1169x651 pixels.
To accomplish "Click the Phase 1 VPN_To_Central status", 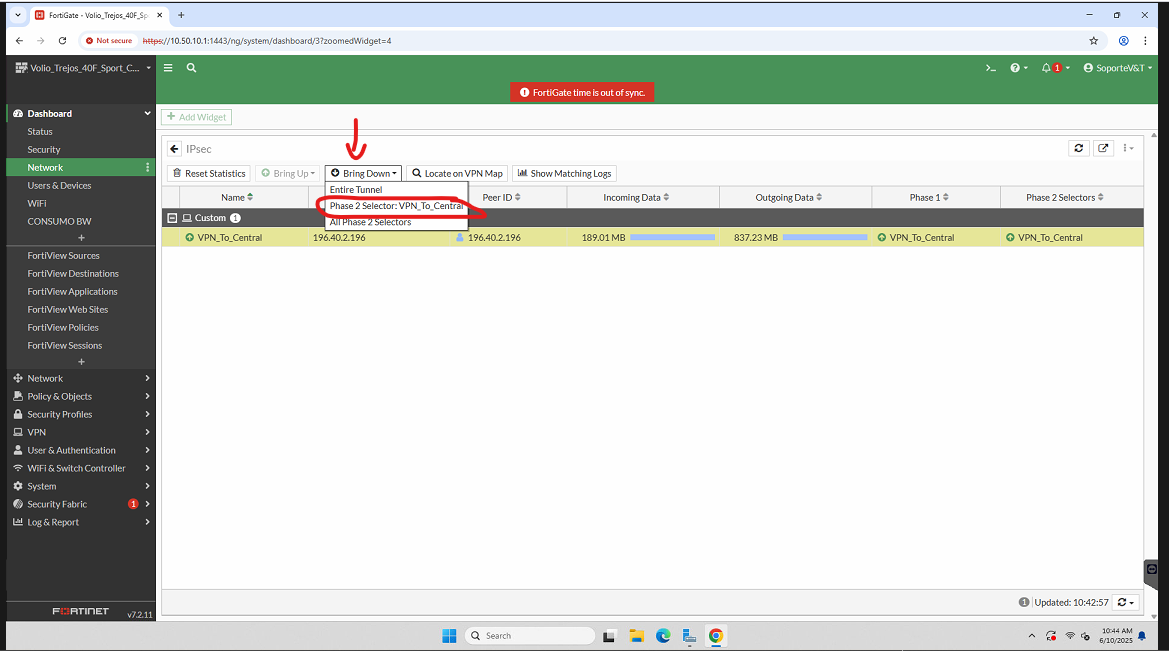I will click(916, 238).
